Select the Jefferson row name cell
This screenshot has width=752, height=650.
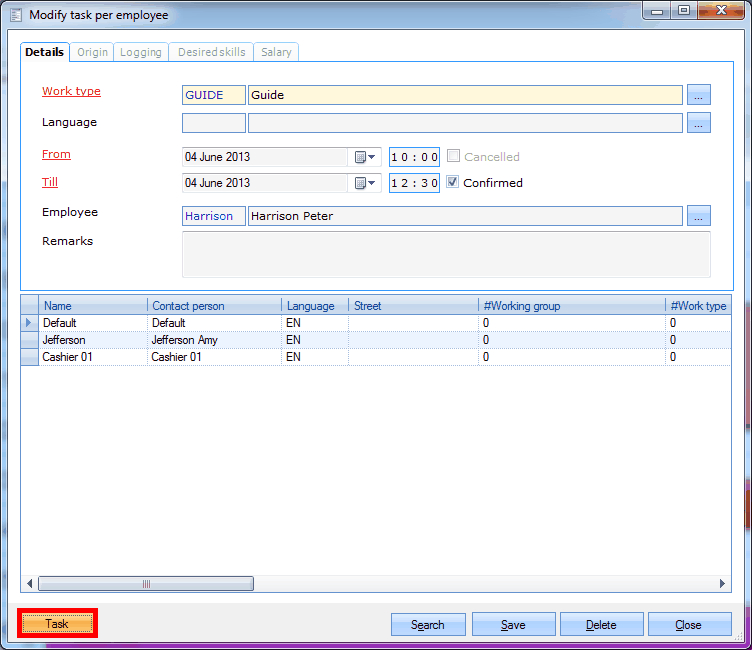click(x=93, y=340)
